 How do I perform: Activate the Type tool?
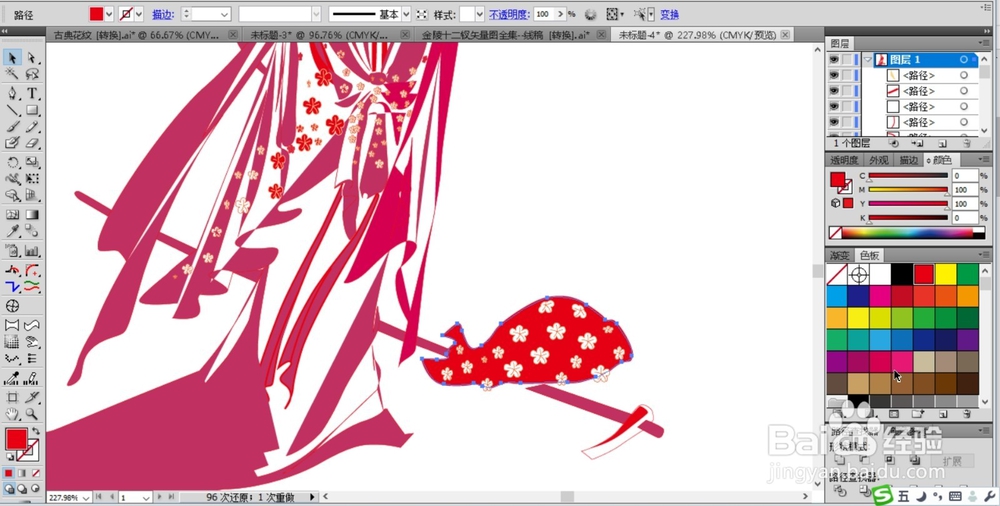(32, 94)
